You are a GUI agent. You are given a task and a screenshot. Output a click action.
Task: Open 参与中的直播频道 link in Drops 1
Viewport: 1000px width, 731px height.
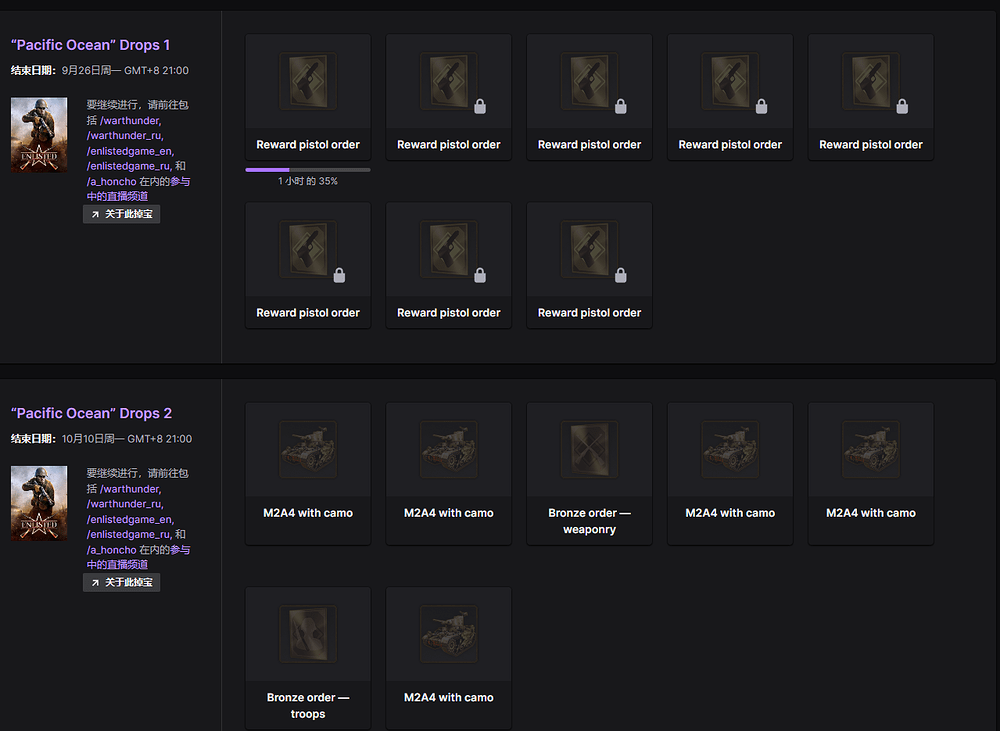[x=117, y=196]
